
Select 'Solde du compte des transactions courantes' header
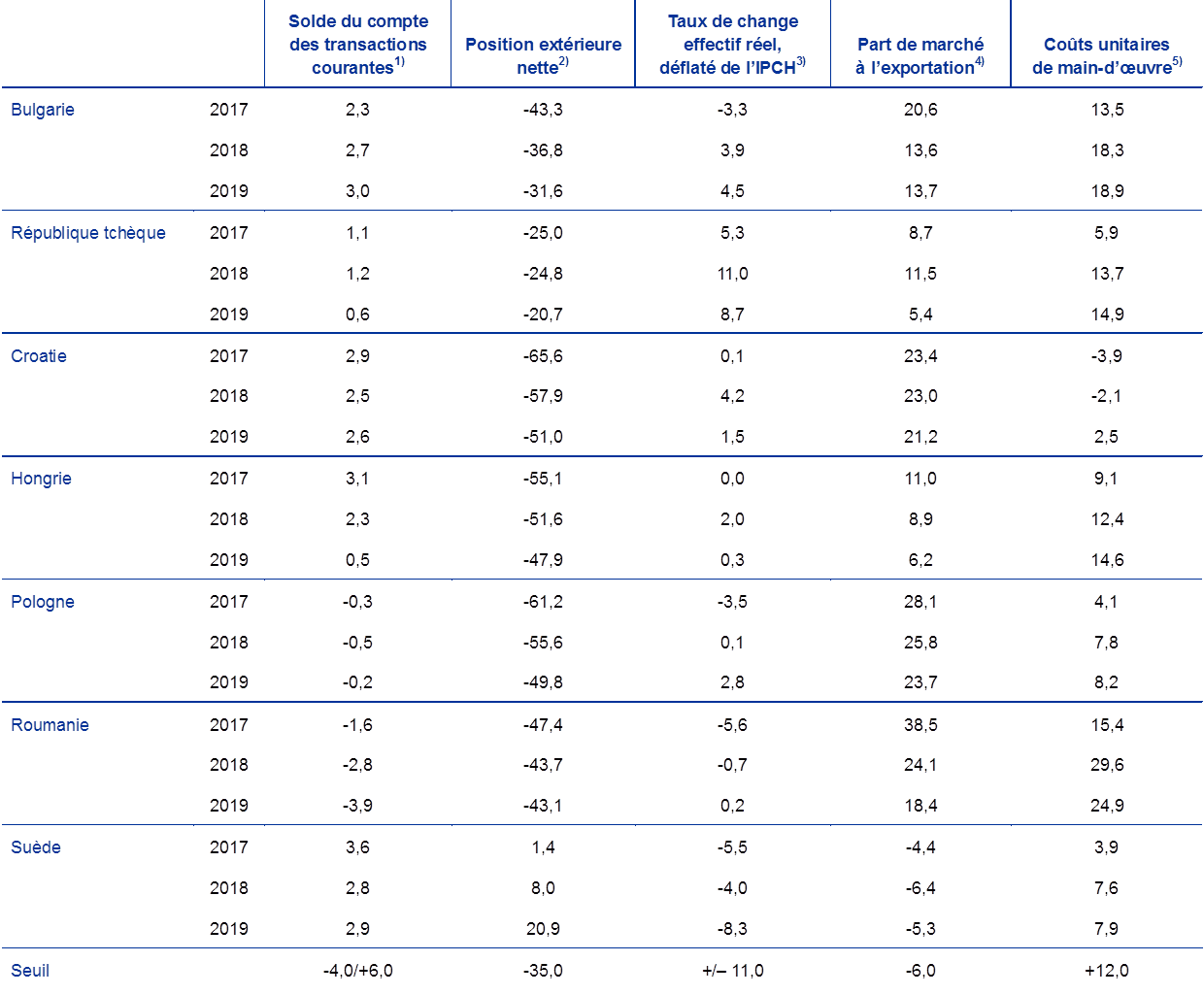click(x=357, y=45)
